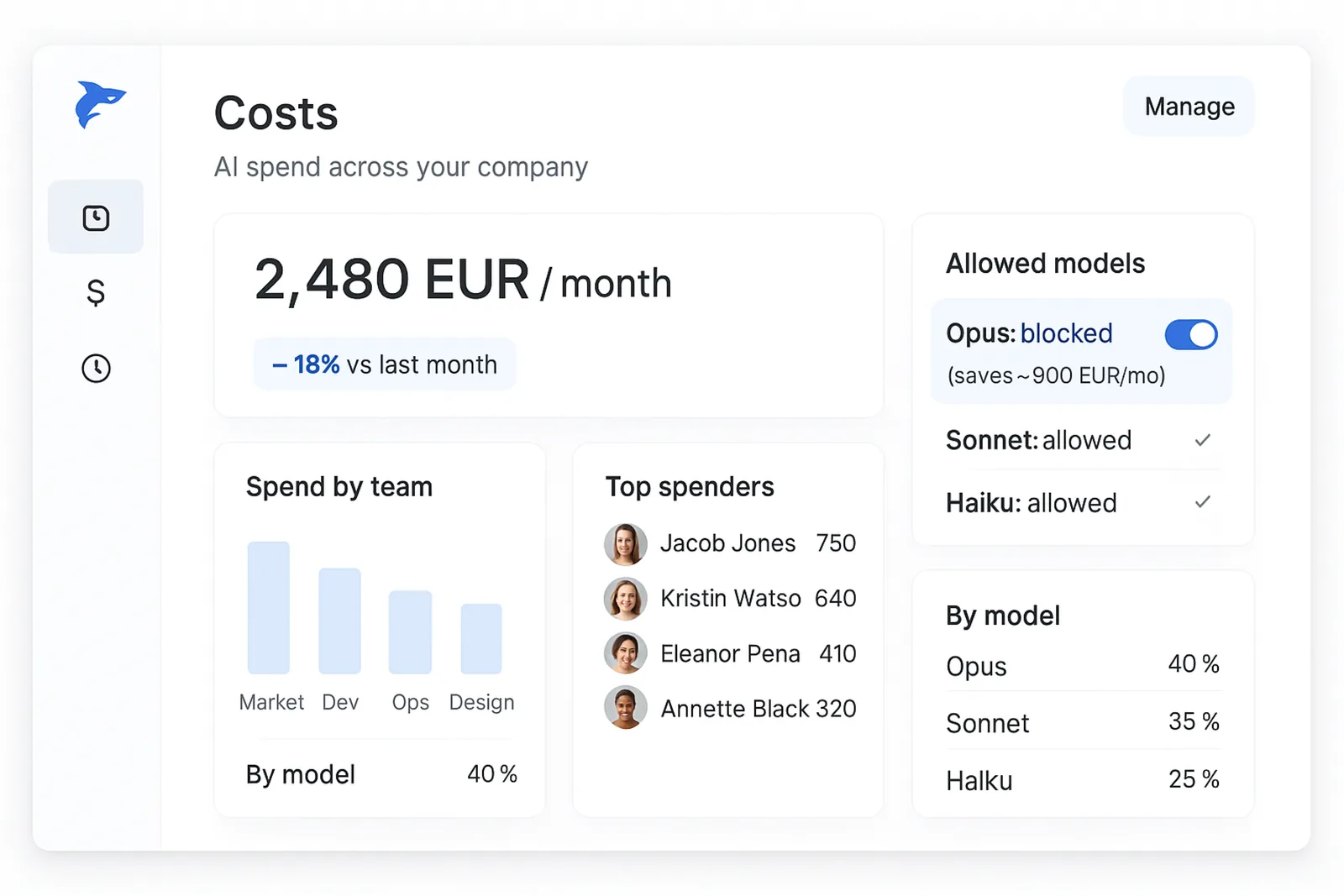
Task: Select the Design bar in chart
Action: point(481,638)
